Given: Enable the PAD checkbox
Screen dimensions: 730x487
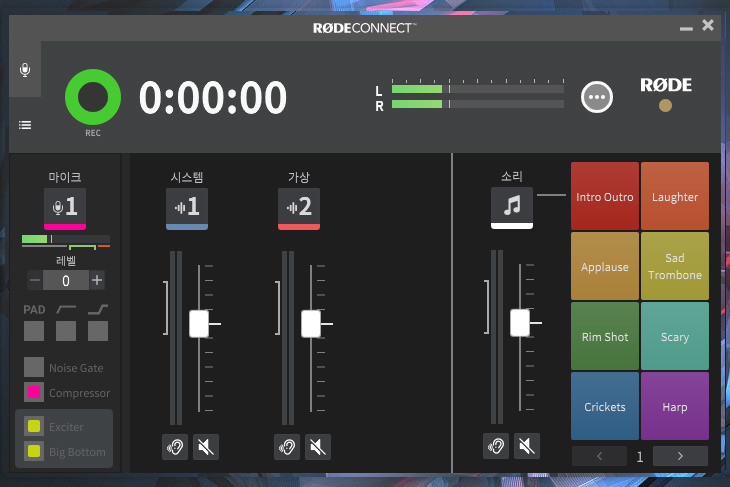Looking at the screenshot, I should 34,331.
